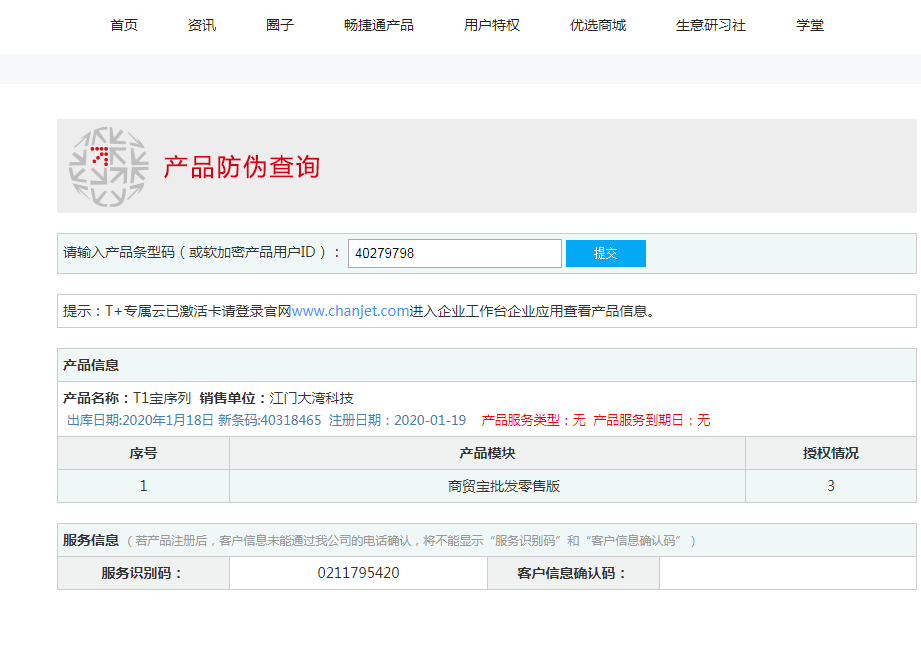Open the 畅捷通产品 menu
Screen dimensions: 921x654
point(379,25)
